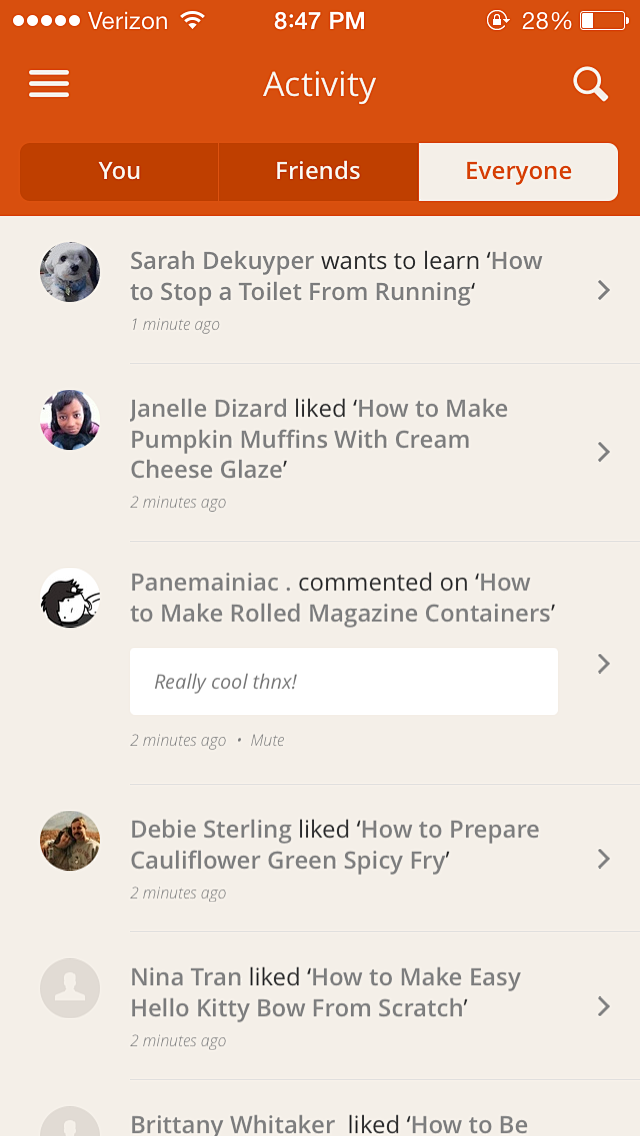Open Sarah Dekuyper's dog profile photo
640x1136 pixels.
tap(70, 272)
